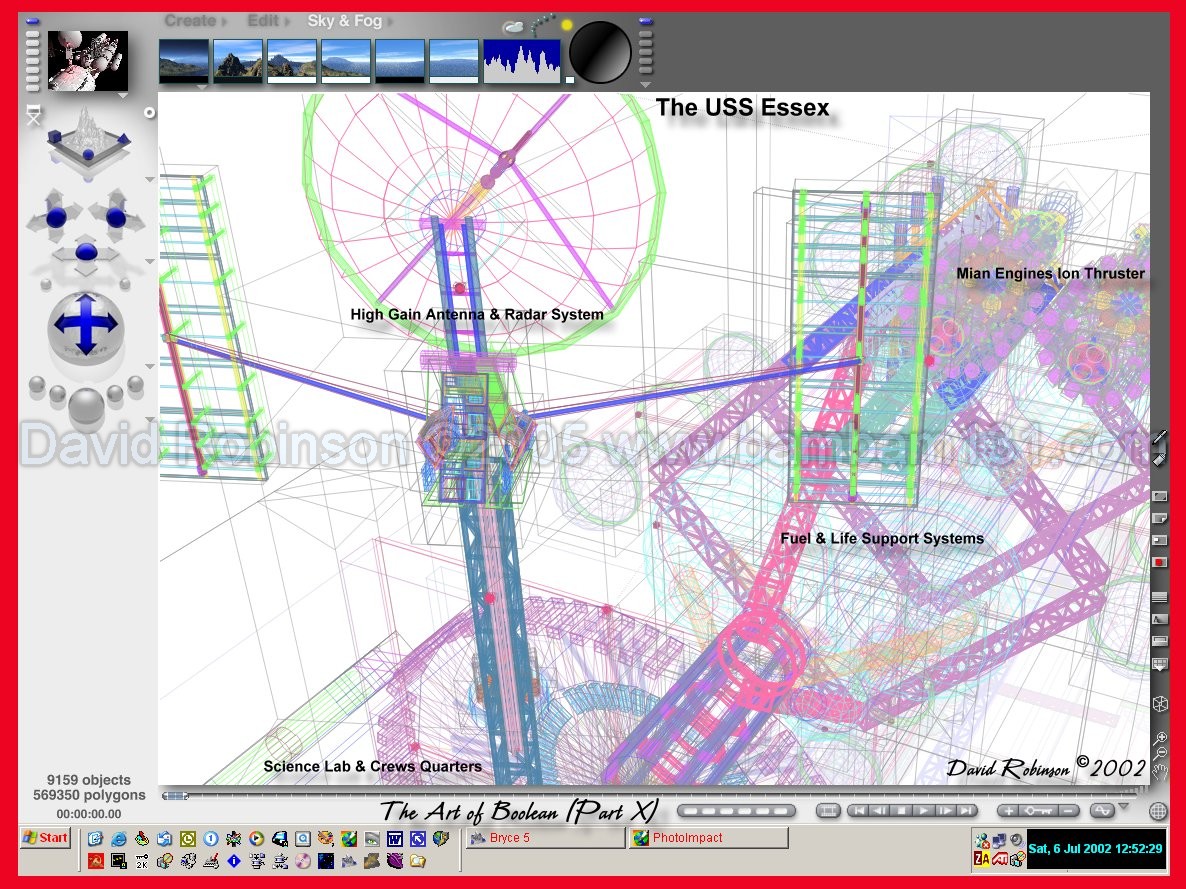Viewport: 1186px width, 889px height.
Task: Step to next frame button
Action: pos(945,810)
